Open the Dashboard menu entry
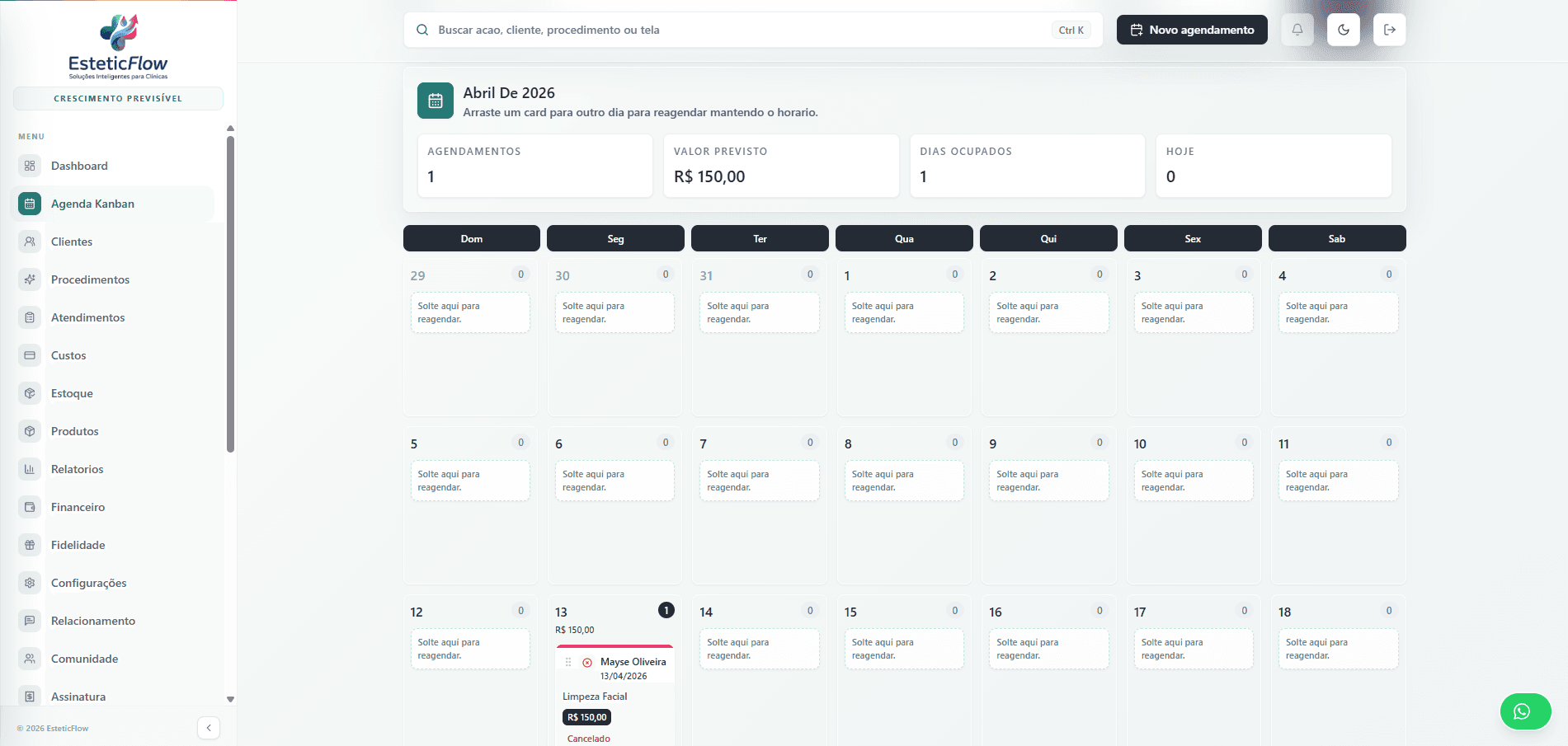This screenshot has width=1568, height=746. click(79, 165)
